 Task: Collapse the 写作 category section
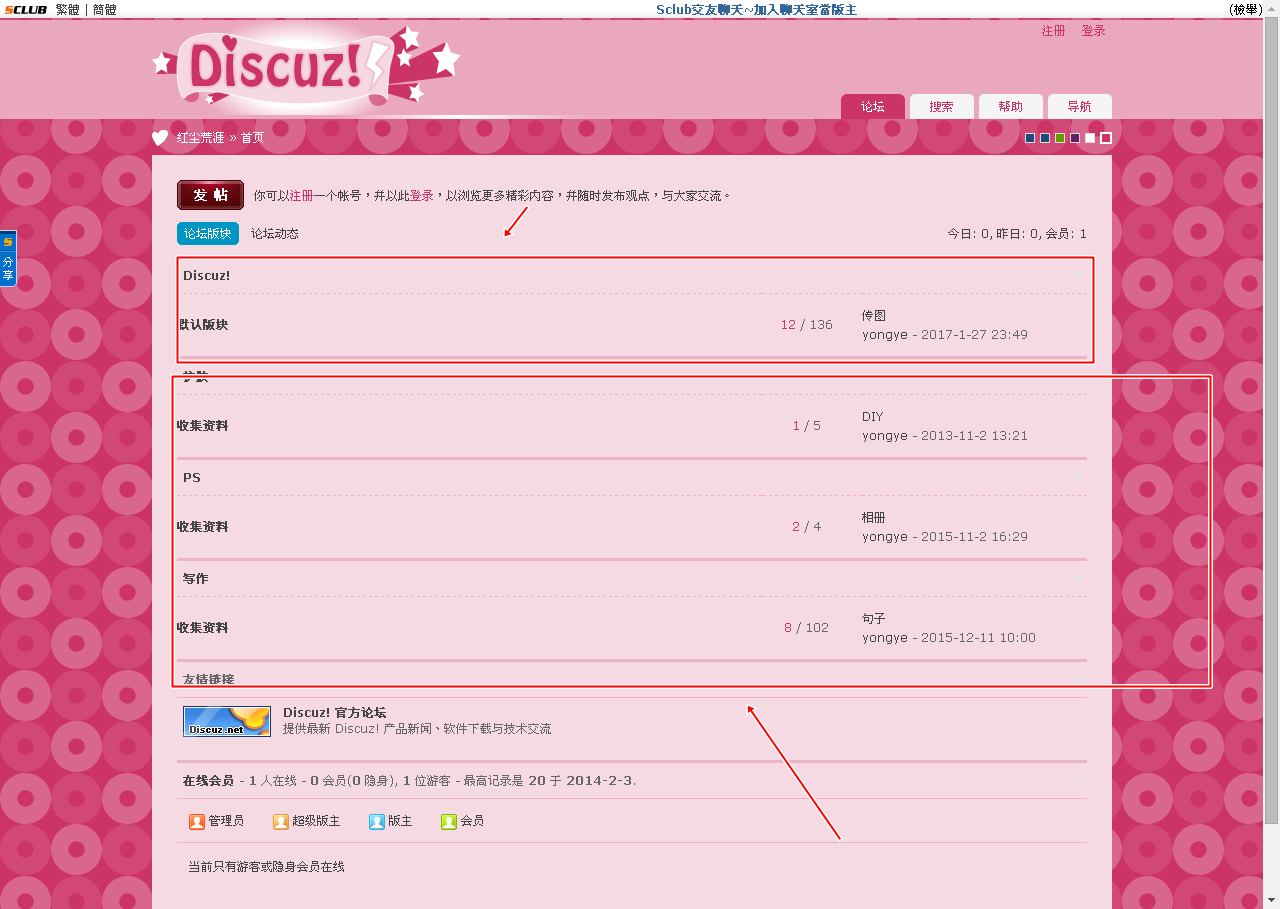pos(1077,579)
